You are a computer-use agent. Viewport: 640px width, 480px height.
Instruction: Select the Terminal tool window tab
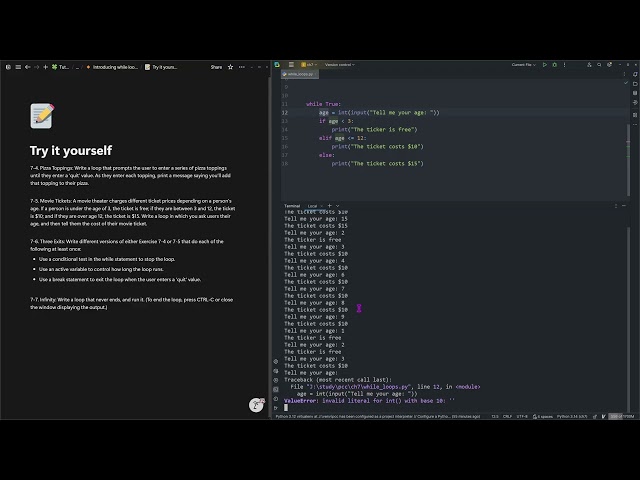[292, 206]
